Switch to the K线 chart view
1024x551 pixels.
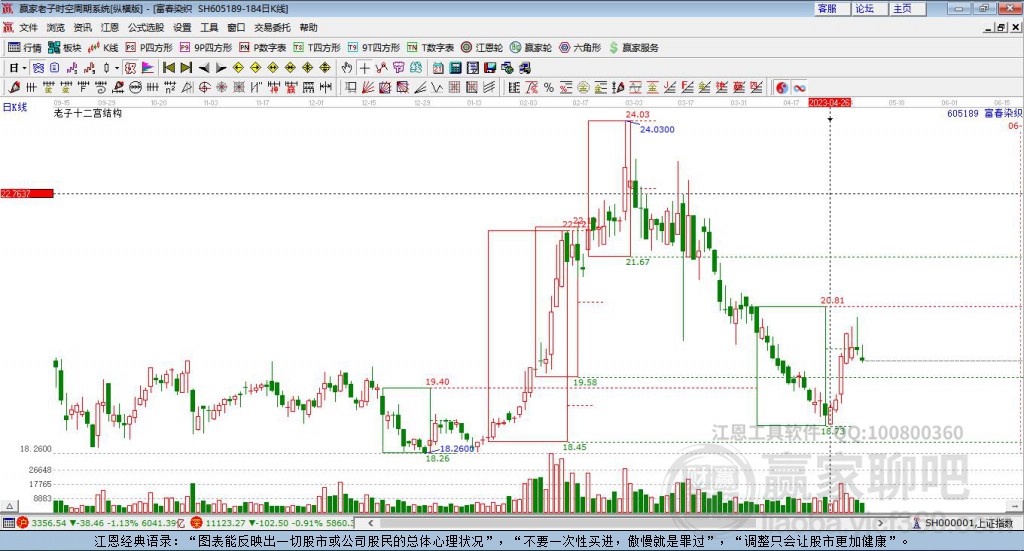tap(103, 48)
